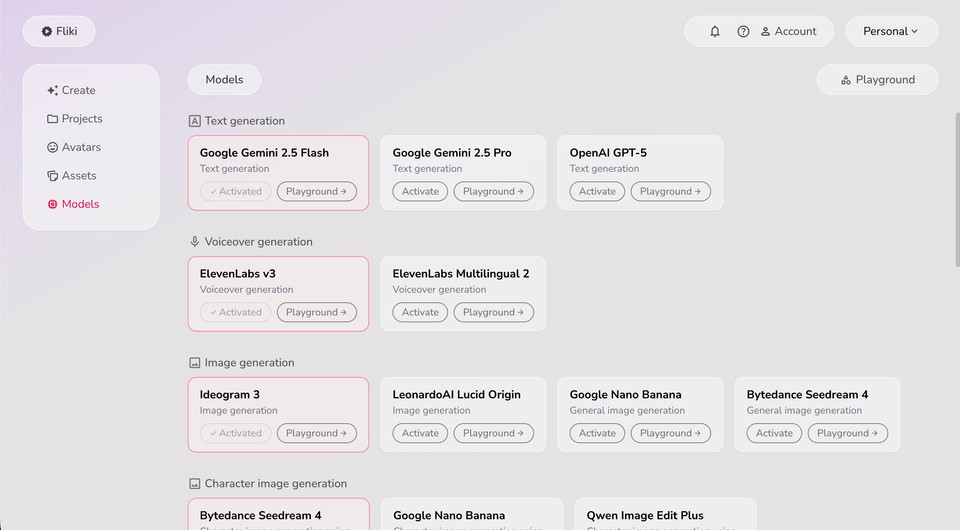
Task: Expand the Personal workspace dropdown
Action: 891,31
